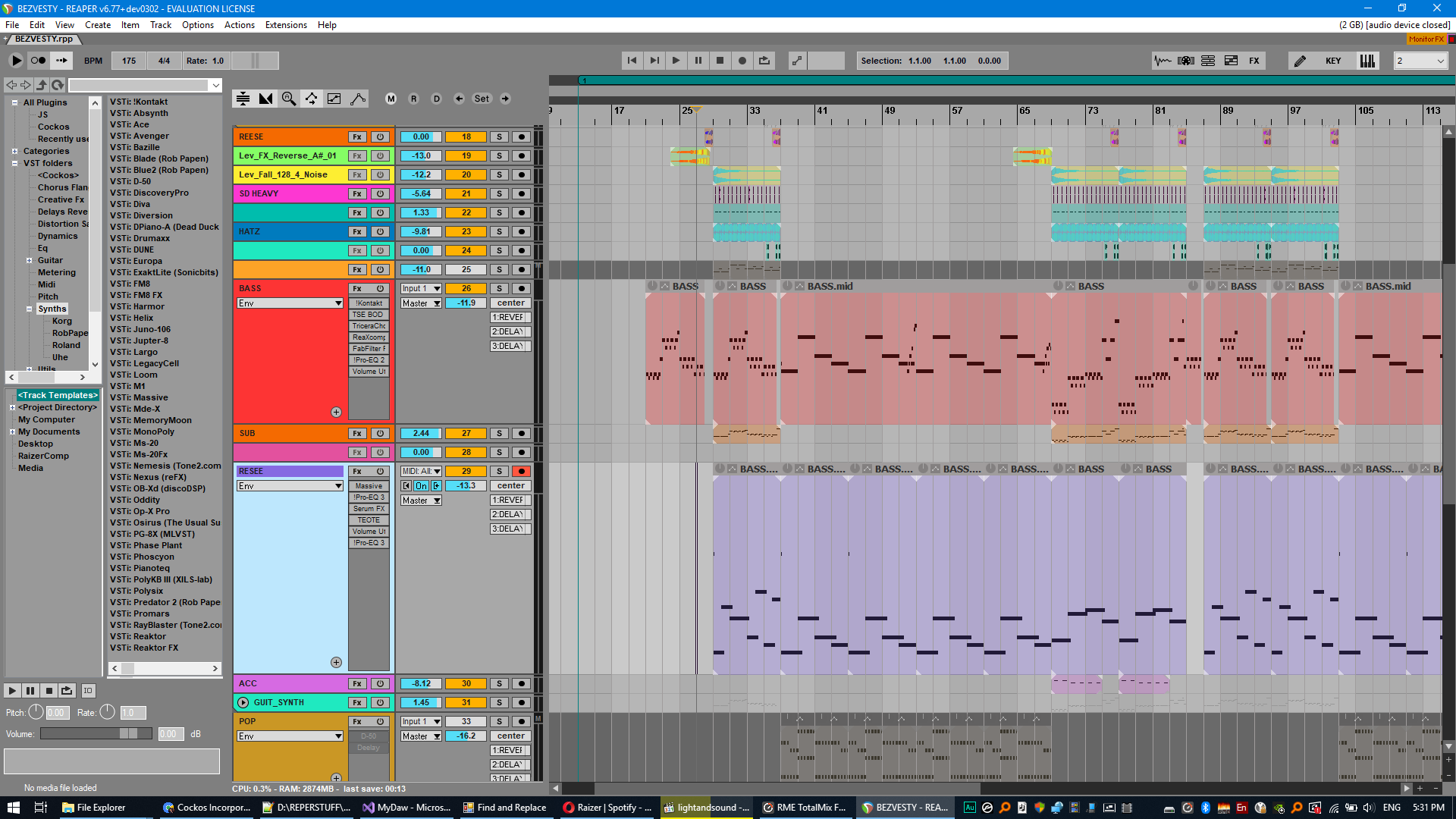1456x819 pixels.
Task: Click the envelope points tool icon
Action: (x=357, y=99)
